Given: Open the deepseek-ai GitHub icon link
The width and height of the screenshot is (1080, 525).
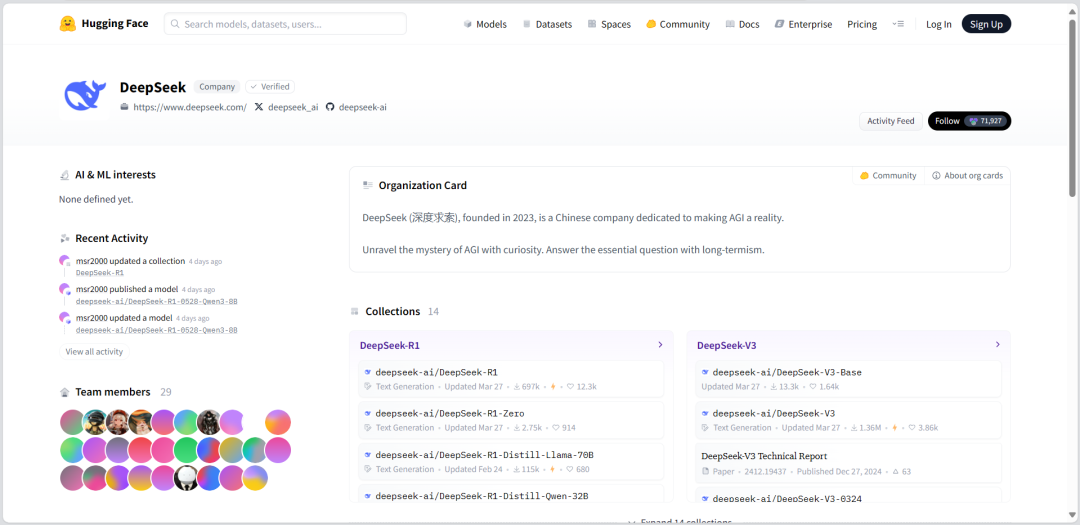Looking at the screenshot, I should pos(330,107).
